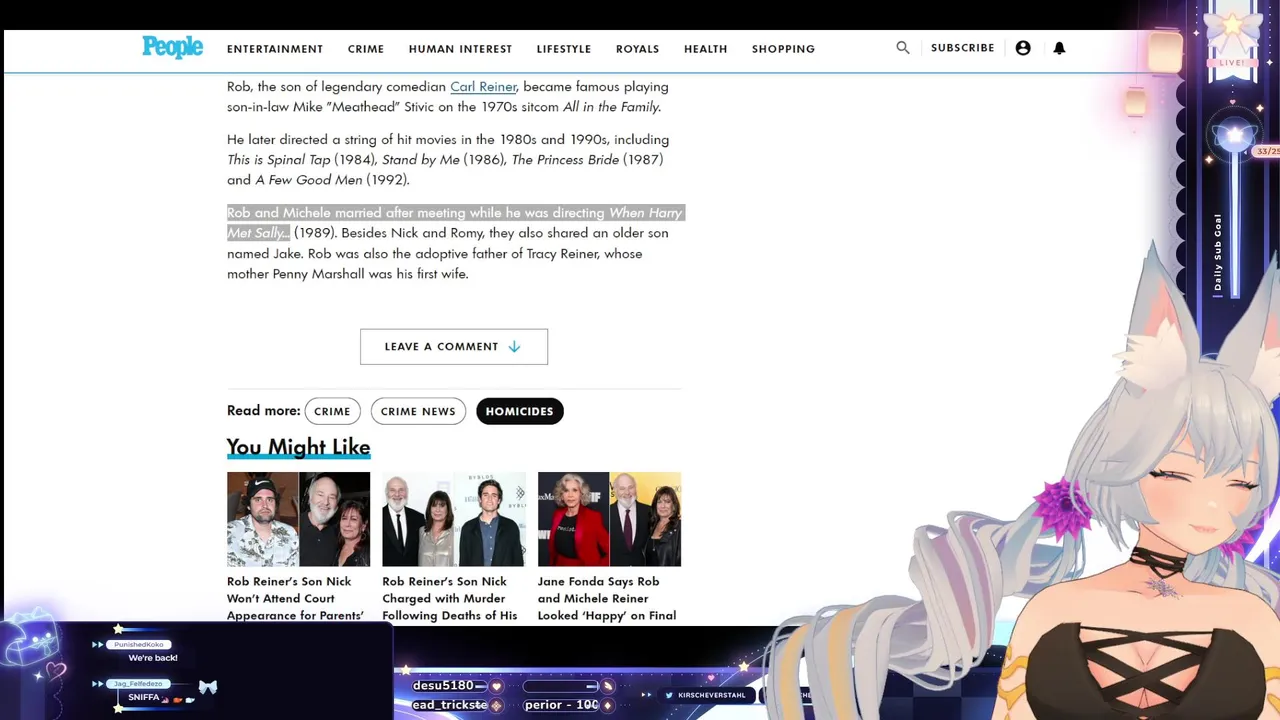
Task: Open thumbnail of Nick charged with murder article
Action: point(454,519)
